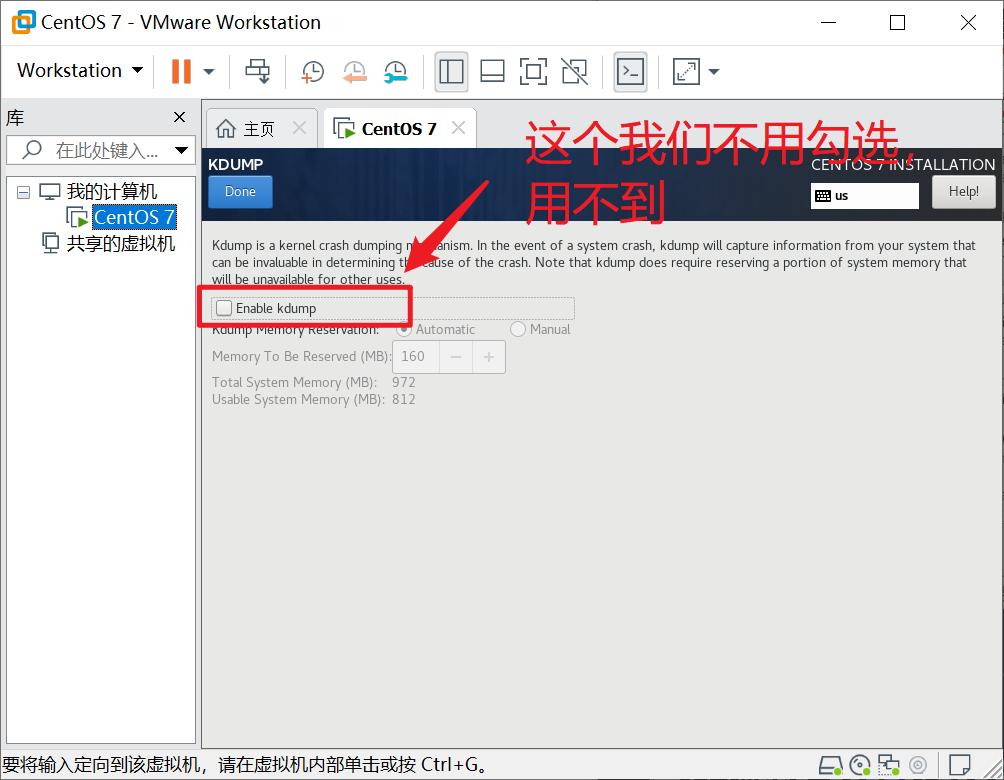Click the Total System Memory value 972
Screen dimensions: 1004x780
(x=403, y=382)
